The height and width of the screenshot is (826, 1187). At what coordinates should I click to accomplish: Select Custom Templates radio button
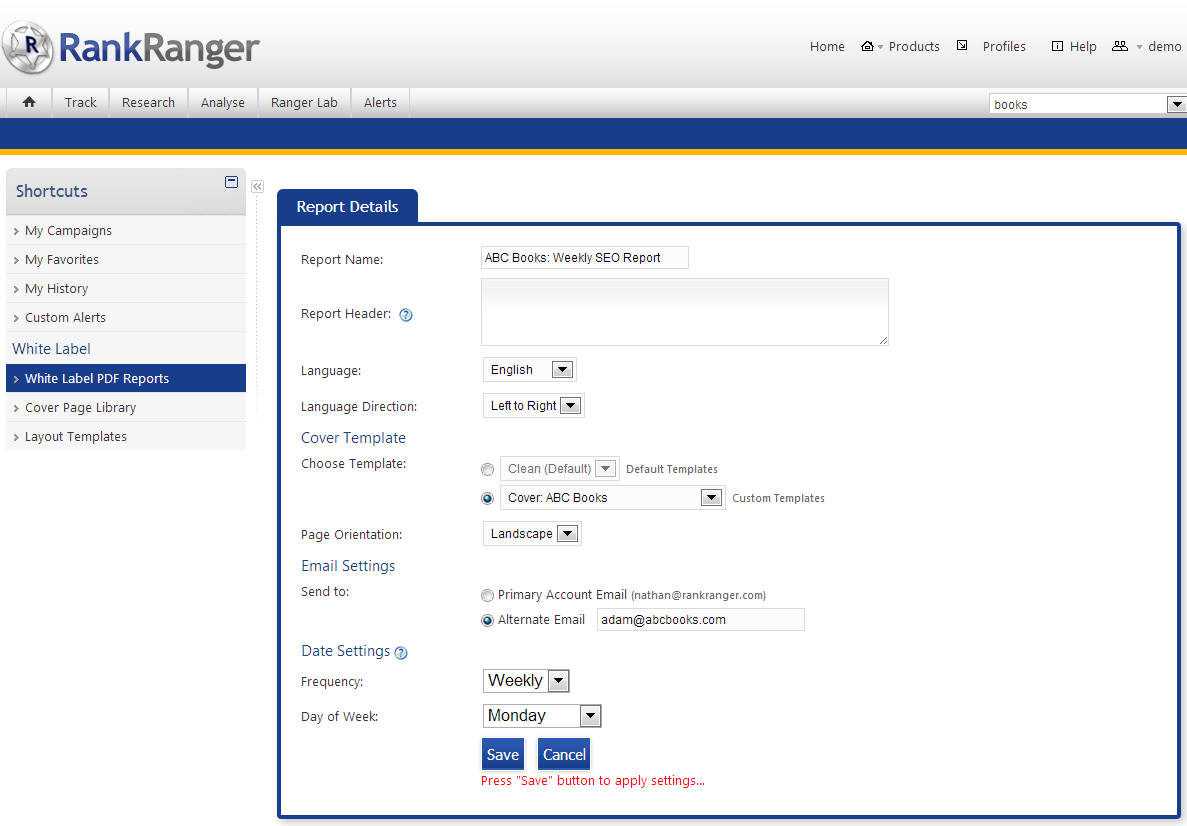[x=488, y=498]
